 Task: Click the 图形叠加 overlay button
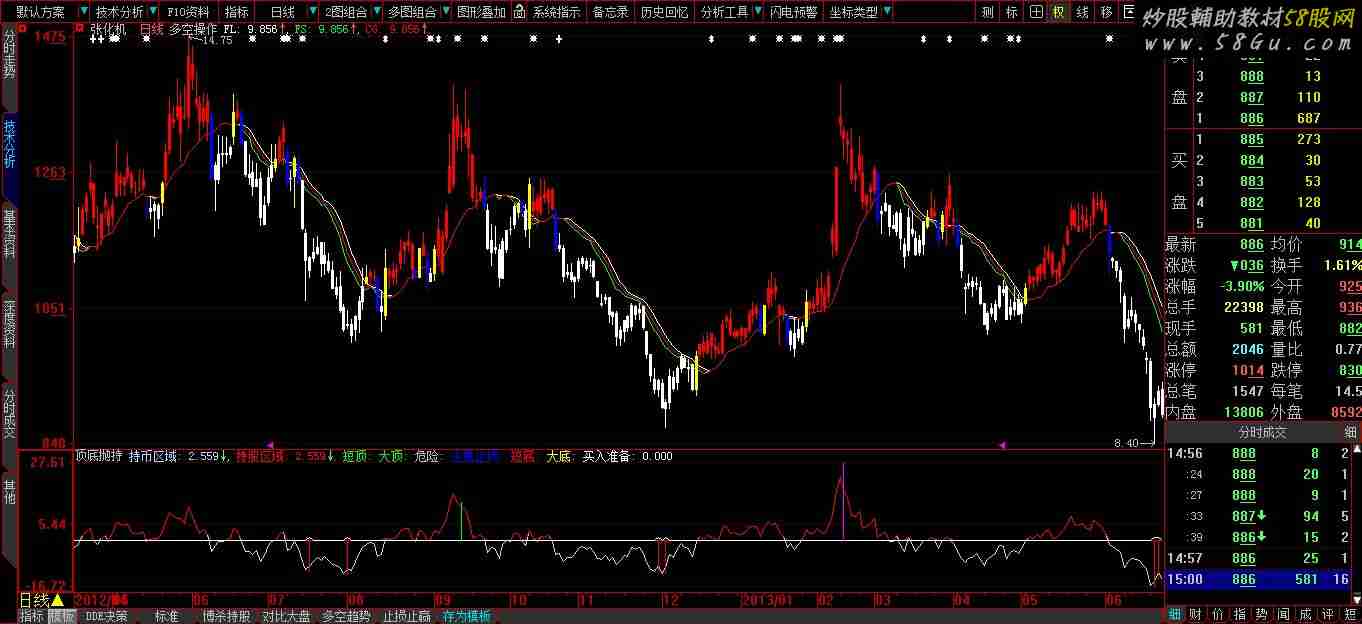point(479,12)
